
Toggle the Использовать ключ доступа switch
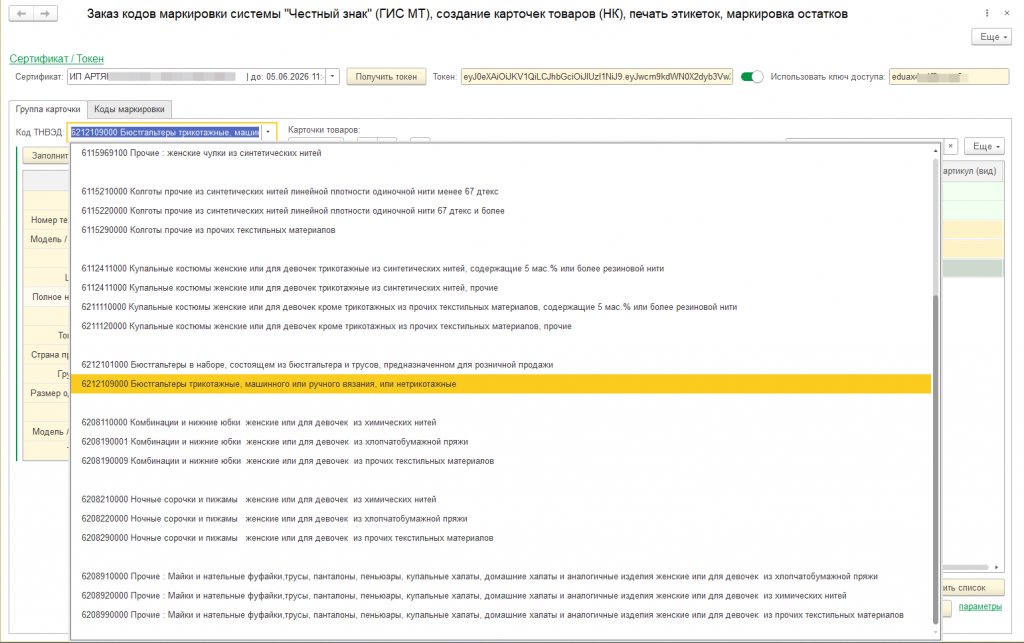pyautogui.click(x=752, y=76)
